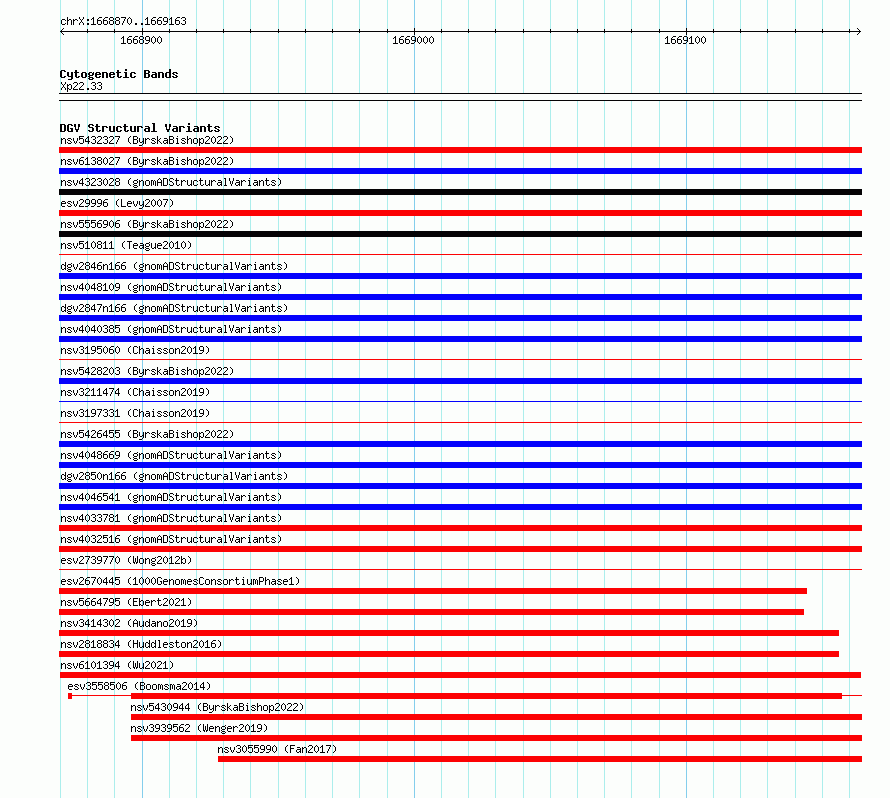Click the DGV Structural Variants track title
890x798 pixels.
[140, 128]
